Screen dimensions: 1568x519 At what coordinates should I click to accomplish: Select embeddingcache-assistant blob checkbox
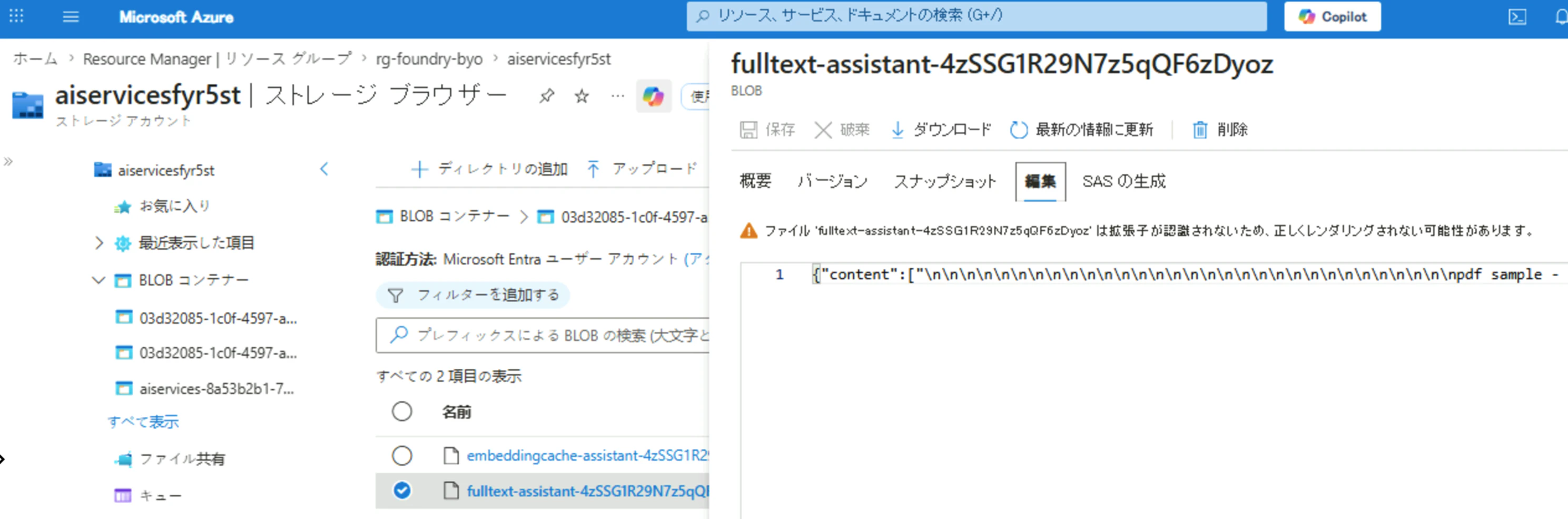(x=402, y=456)
